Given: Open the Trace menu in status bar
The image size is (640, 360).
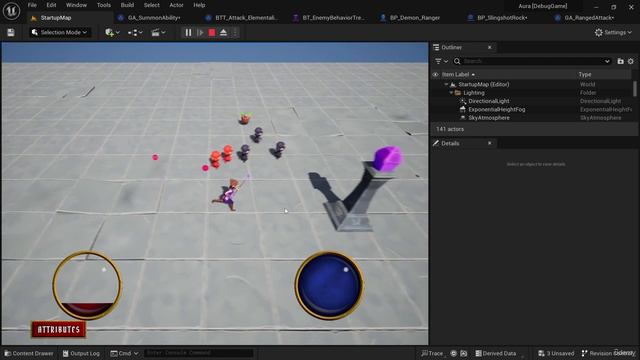Looking at the screenshot, I should (432, 353).
